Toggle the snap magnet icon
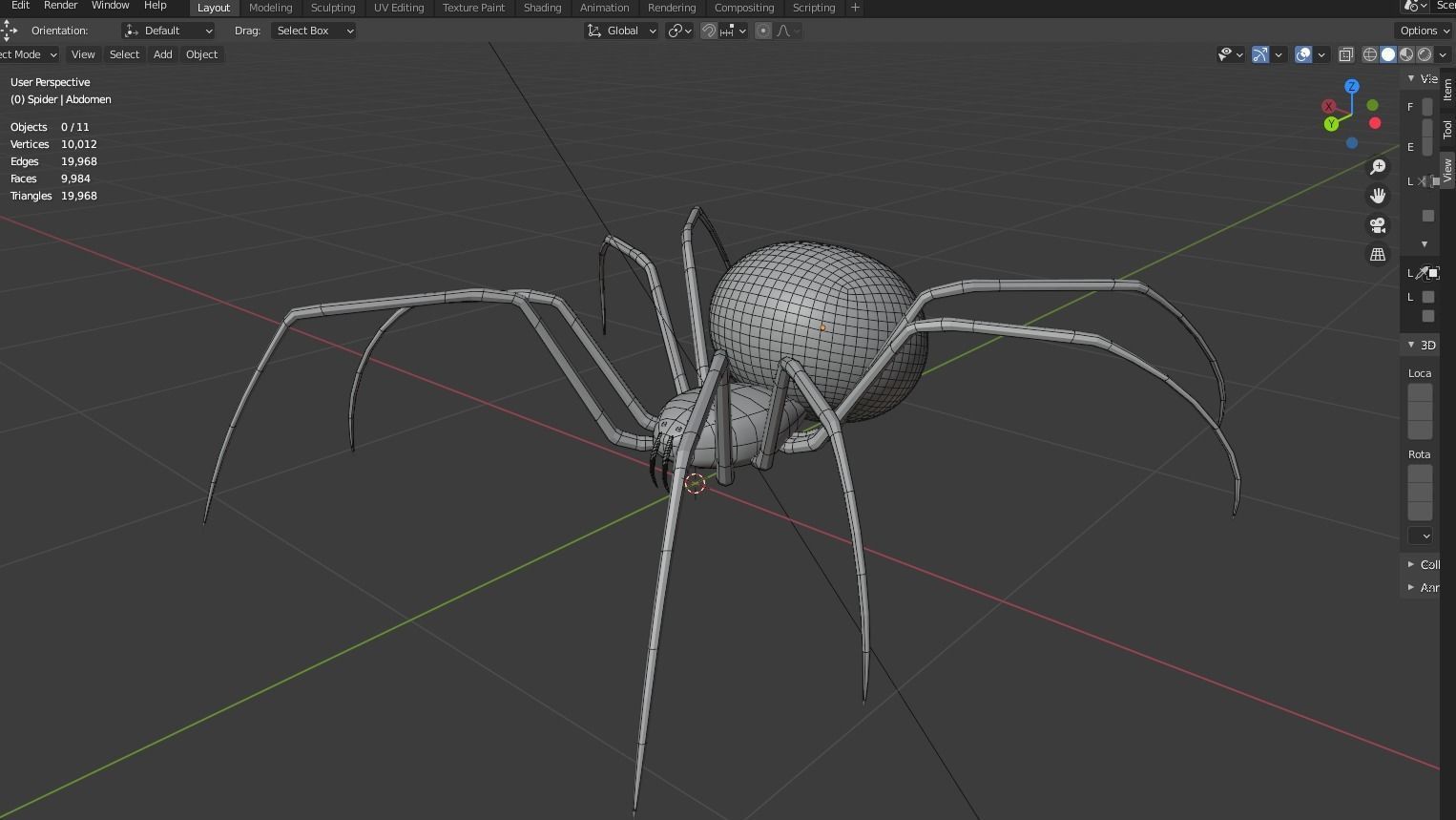 pos(708,31)
